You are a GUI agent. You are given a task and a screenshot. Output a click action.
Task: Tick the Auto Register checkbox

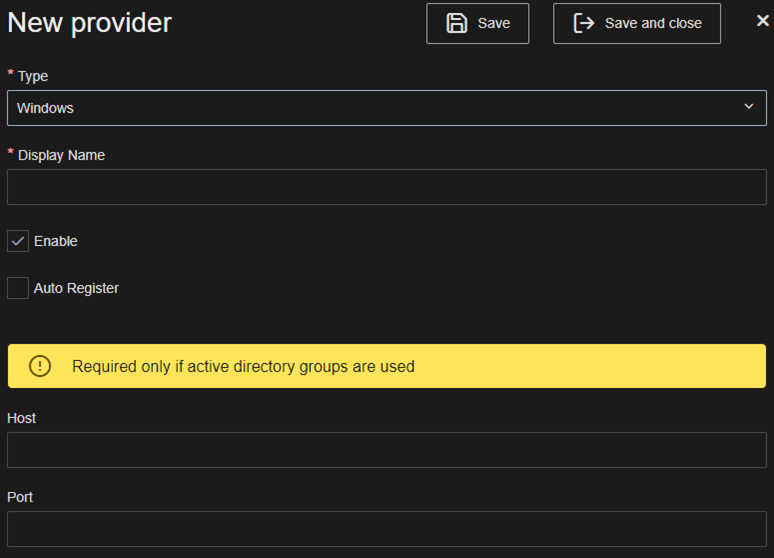pos(18,288)
